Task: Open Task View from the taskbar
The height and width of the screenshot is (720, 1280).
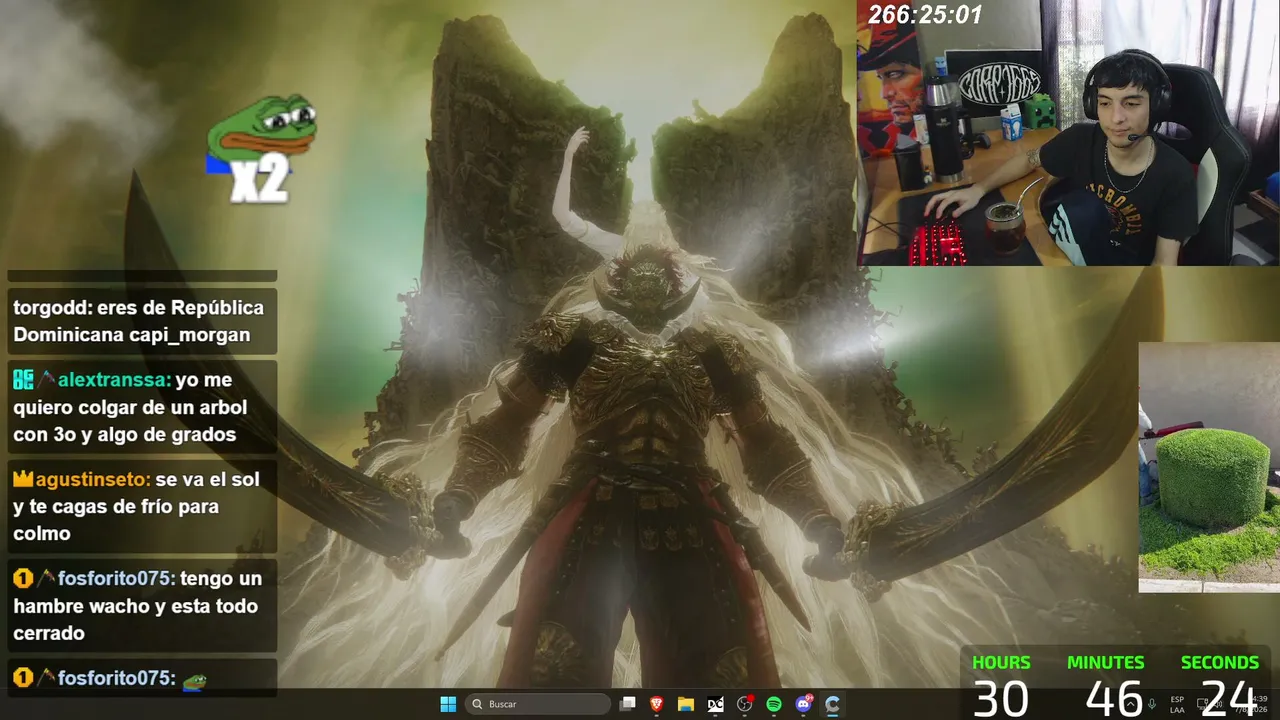Action: click(628, 704)
